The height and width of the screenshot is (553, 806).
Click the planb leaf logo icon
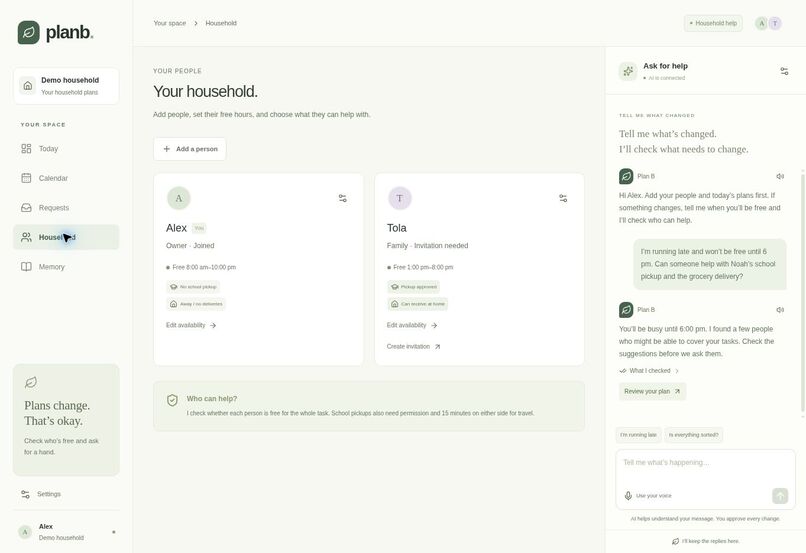[x=28, y=32]
